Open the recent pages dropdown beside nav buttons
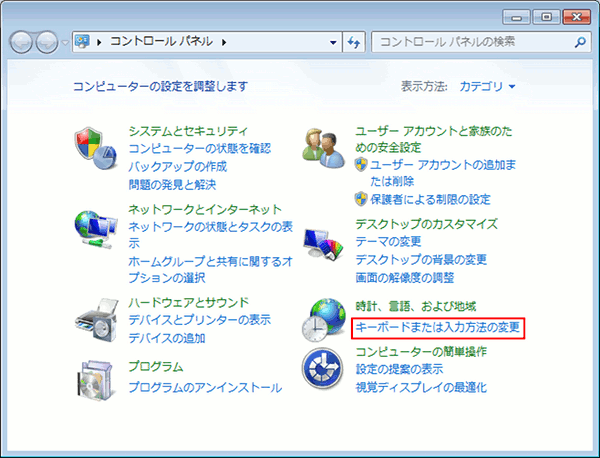The height and width of the screenshot is (458, 600). point(65,43)
